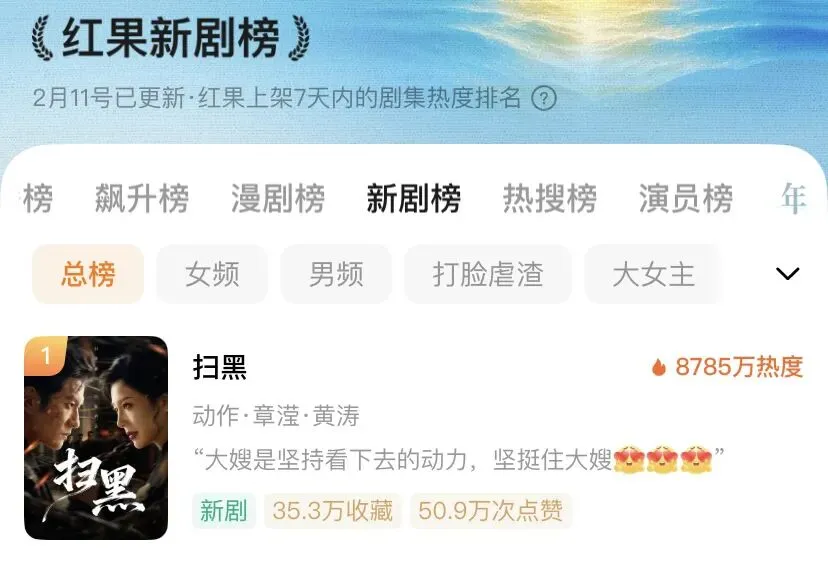The width and height of the screenshot is (828, 570).
Task: Click the 35.3万收藏 tag
Action: click(333, 511)
